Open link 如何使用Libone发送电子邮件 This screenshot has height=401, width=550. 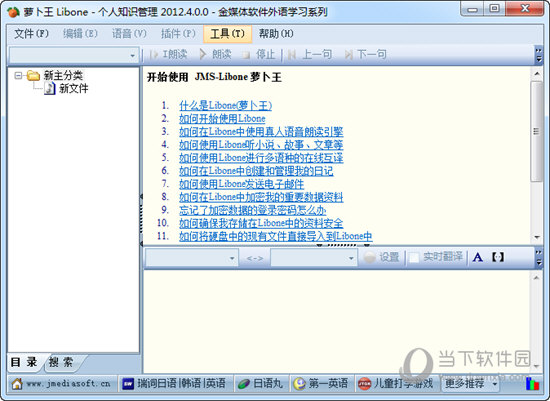(242, 184)
